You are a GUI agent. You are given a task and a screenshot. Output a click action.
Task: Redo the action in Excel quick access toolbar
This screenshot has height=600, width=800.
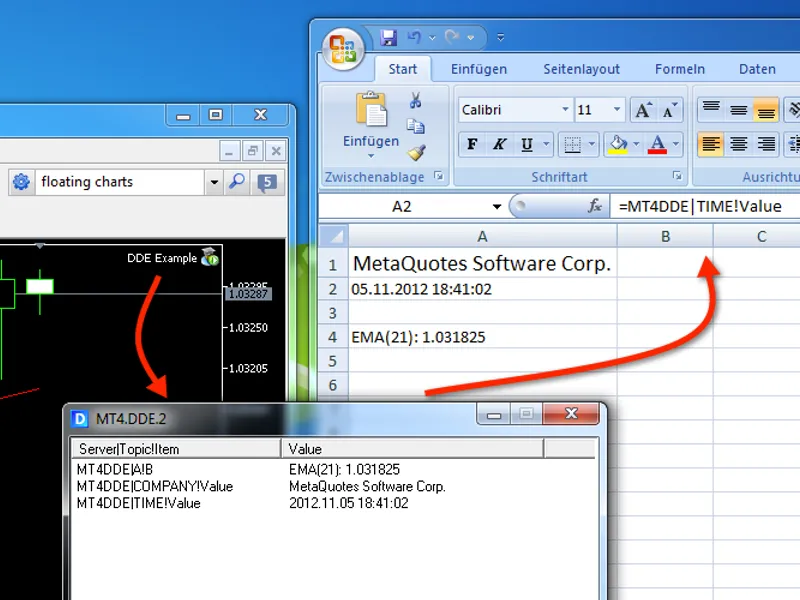452,37
